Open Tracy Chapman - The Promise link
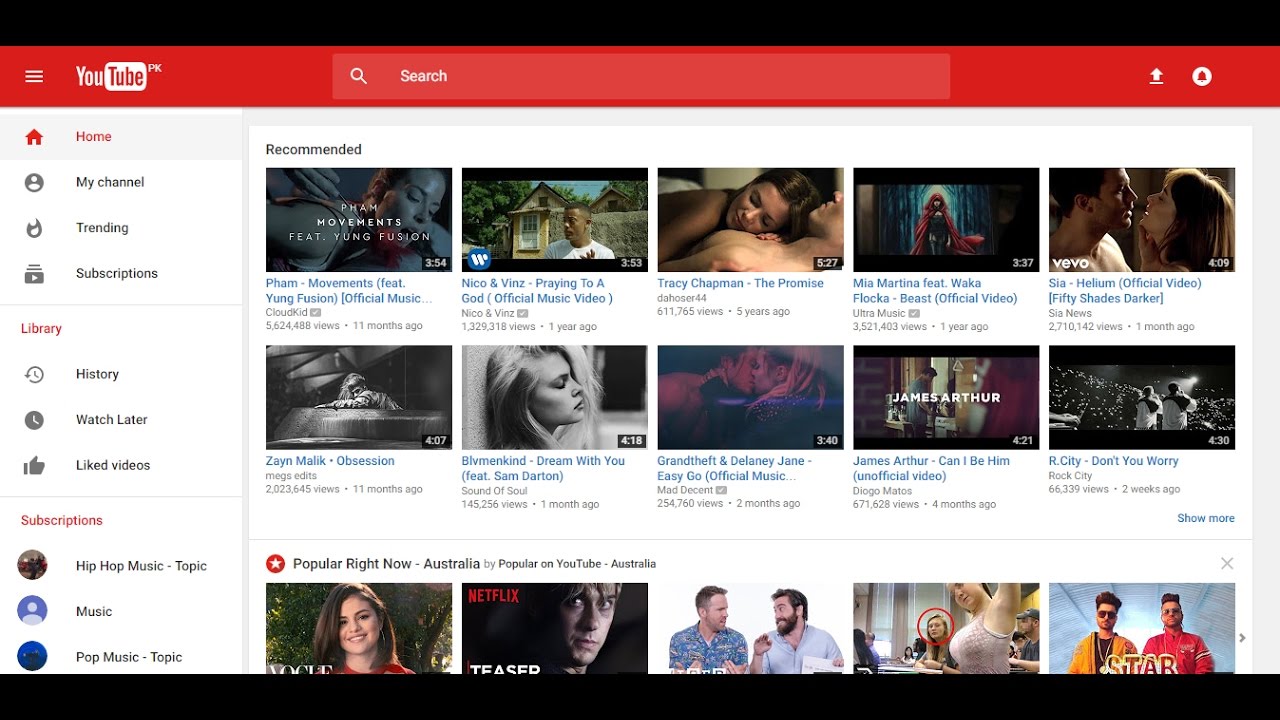 click(x=740, y=283)
